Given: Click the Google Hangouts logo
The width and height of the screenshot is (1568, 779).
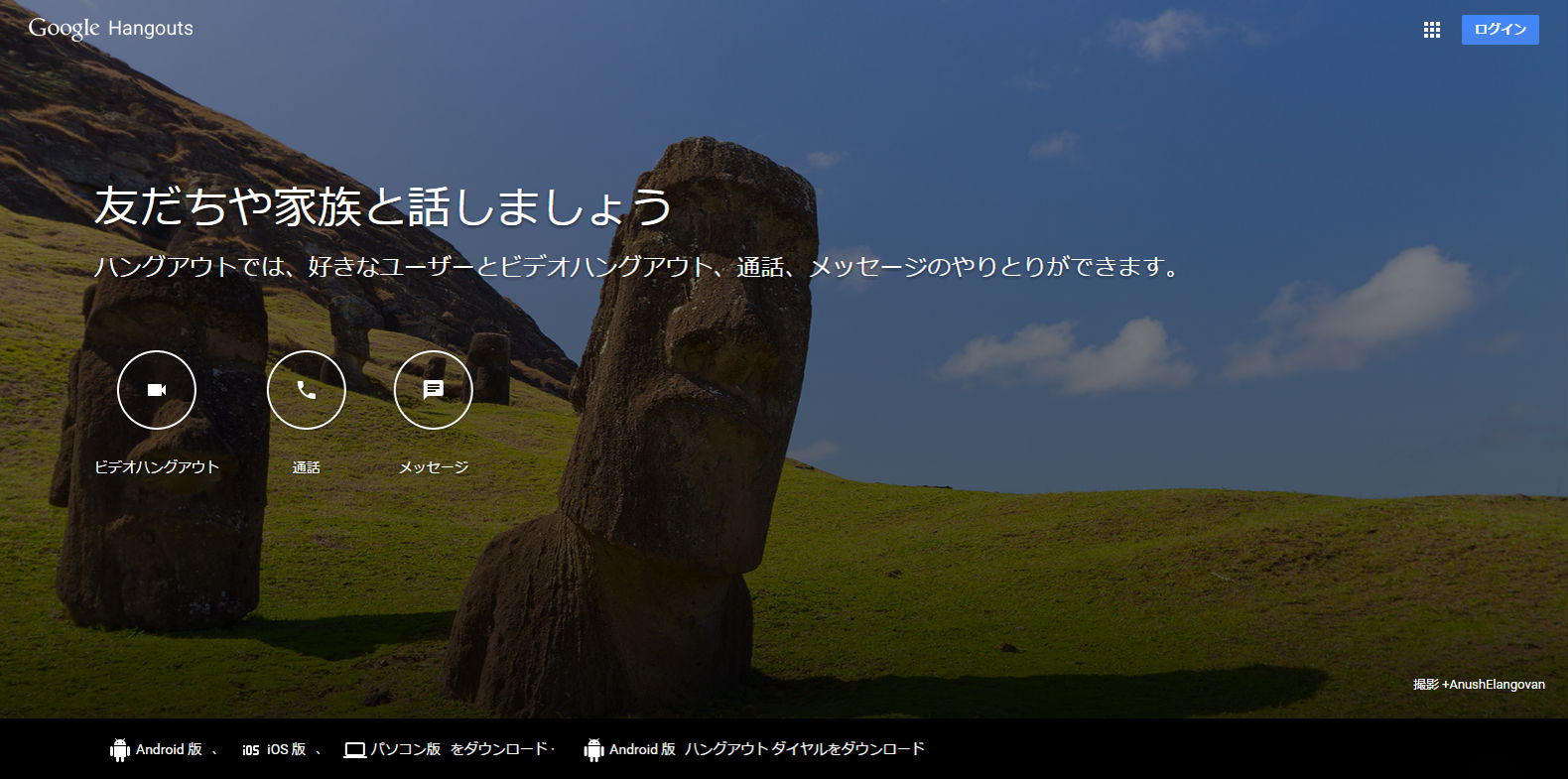Looking at the screenshot, I should pyautogui.click(x=111, y=28).
